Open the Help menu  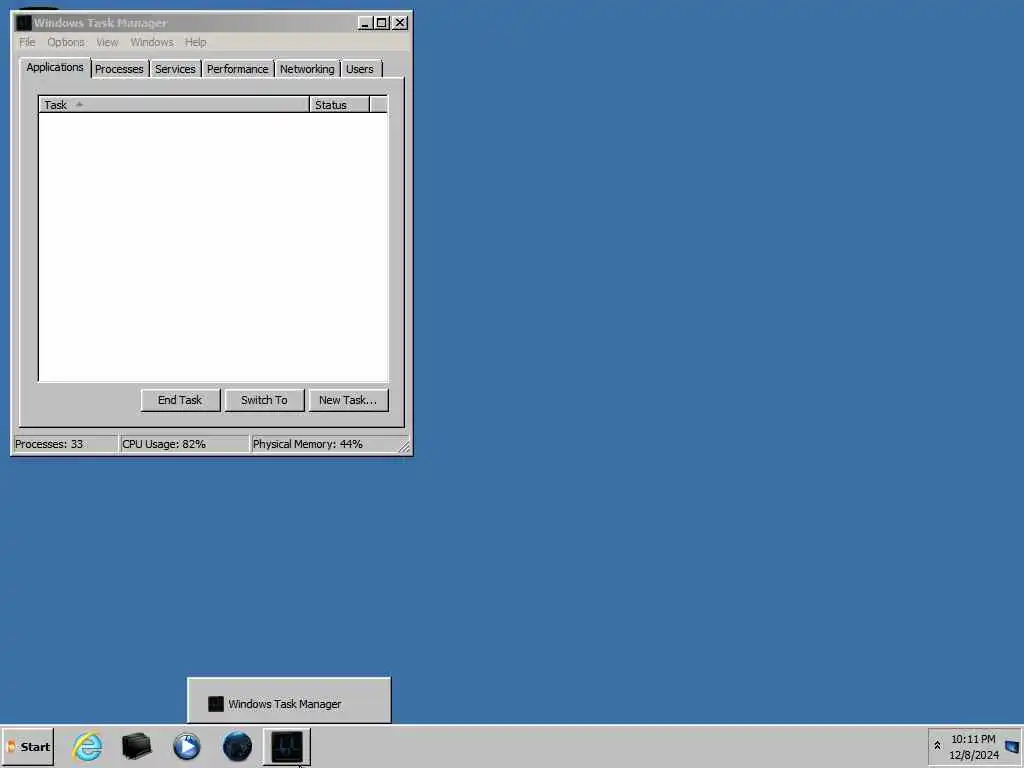click(195, 42)
